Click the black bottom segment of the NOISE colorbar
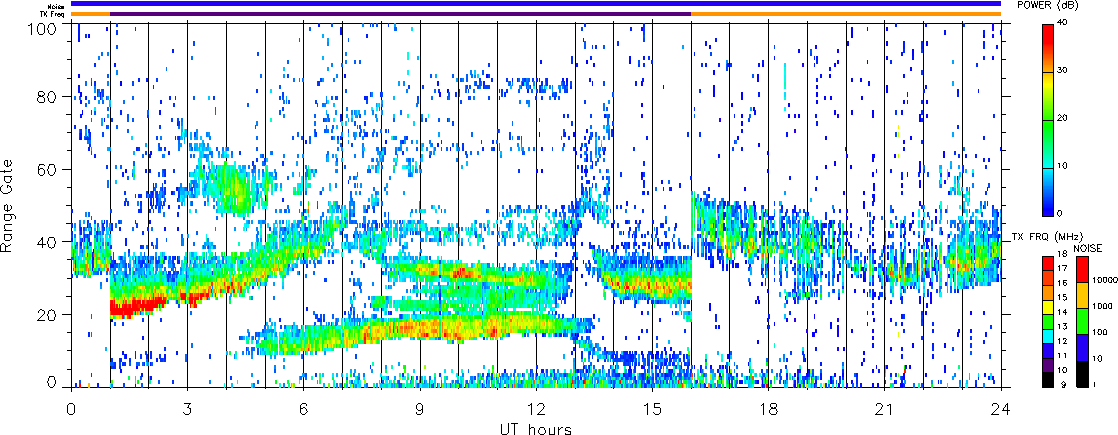This screenshot has width=1118, height=435. [x=1082, y=373]
